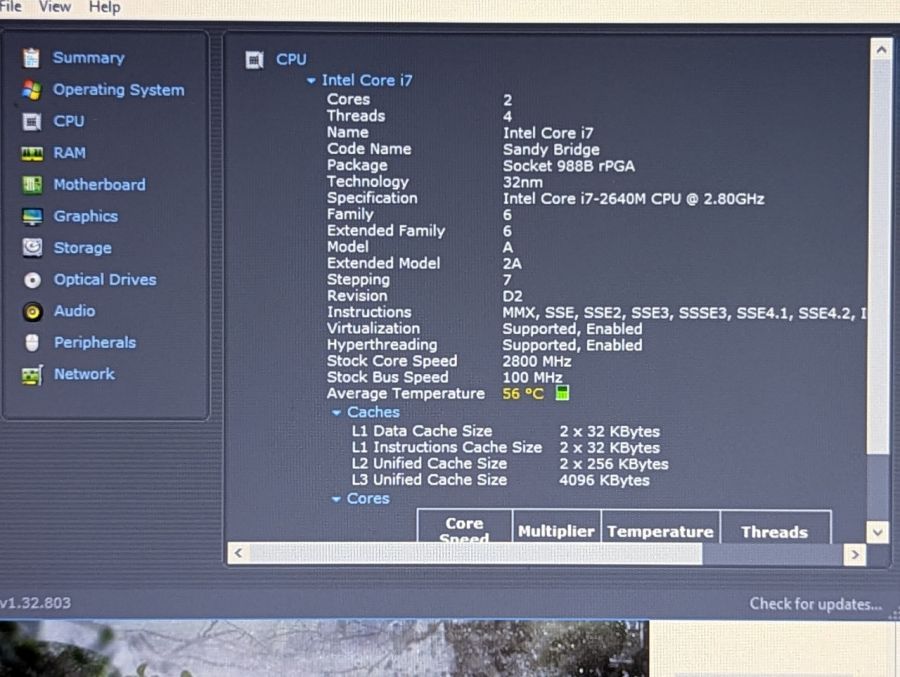Collapse the Caches section arrow
This screenshot has width=900, height=677.
coord(336,412)
